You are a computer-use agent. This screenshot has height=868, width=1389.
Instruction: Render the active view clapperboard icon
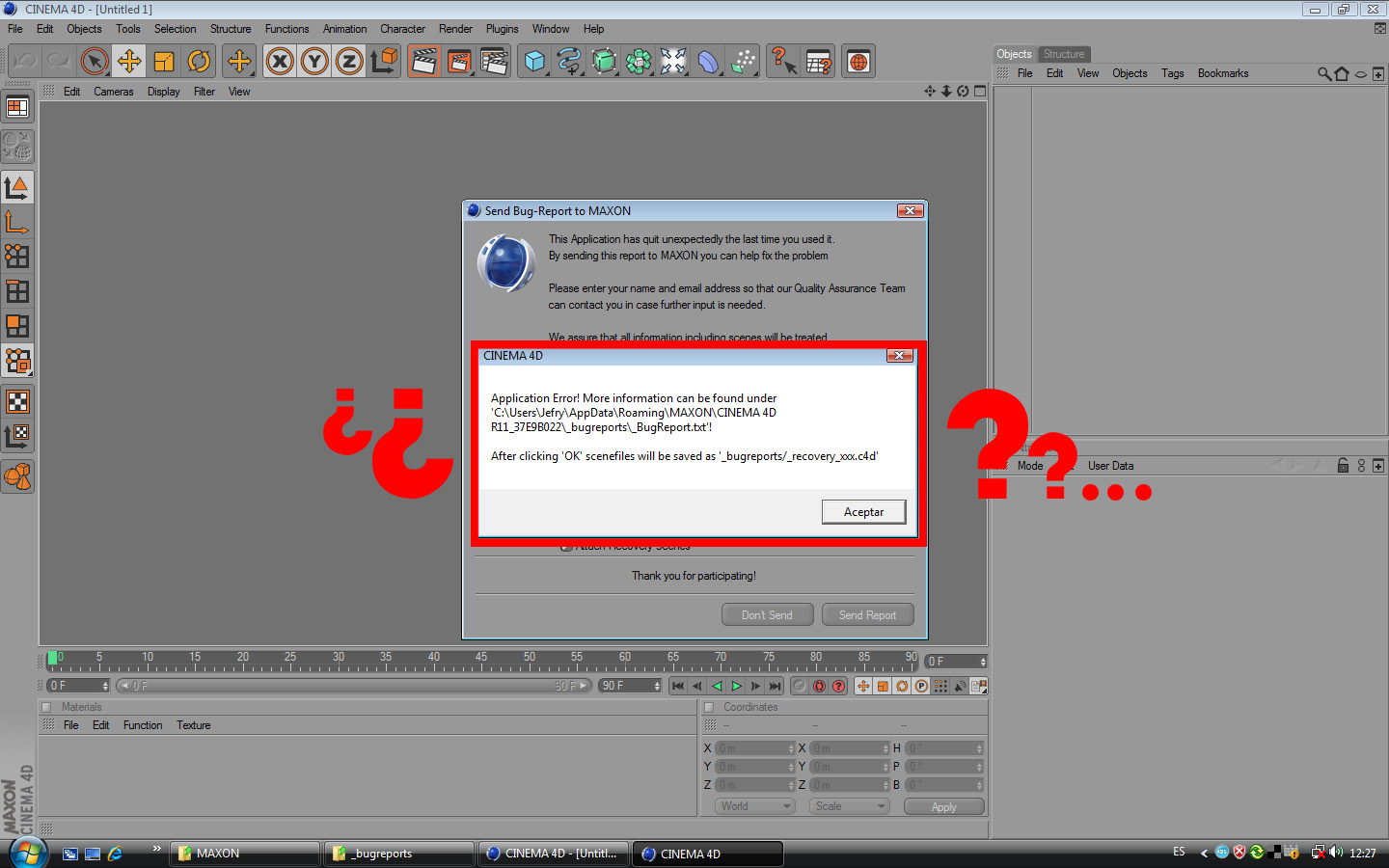(x=423, y=62)
